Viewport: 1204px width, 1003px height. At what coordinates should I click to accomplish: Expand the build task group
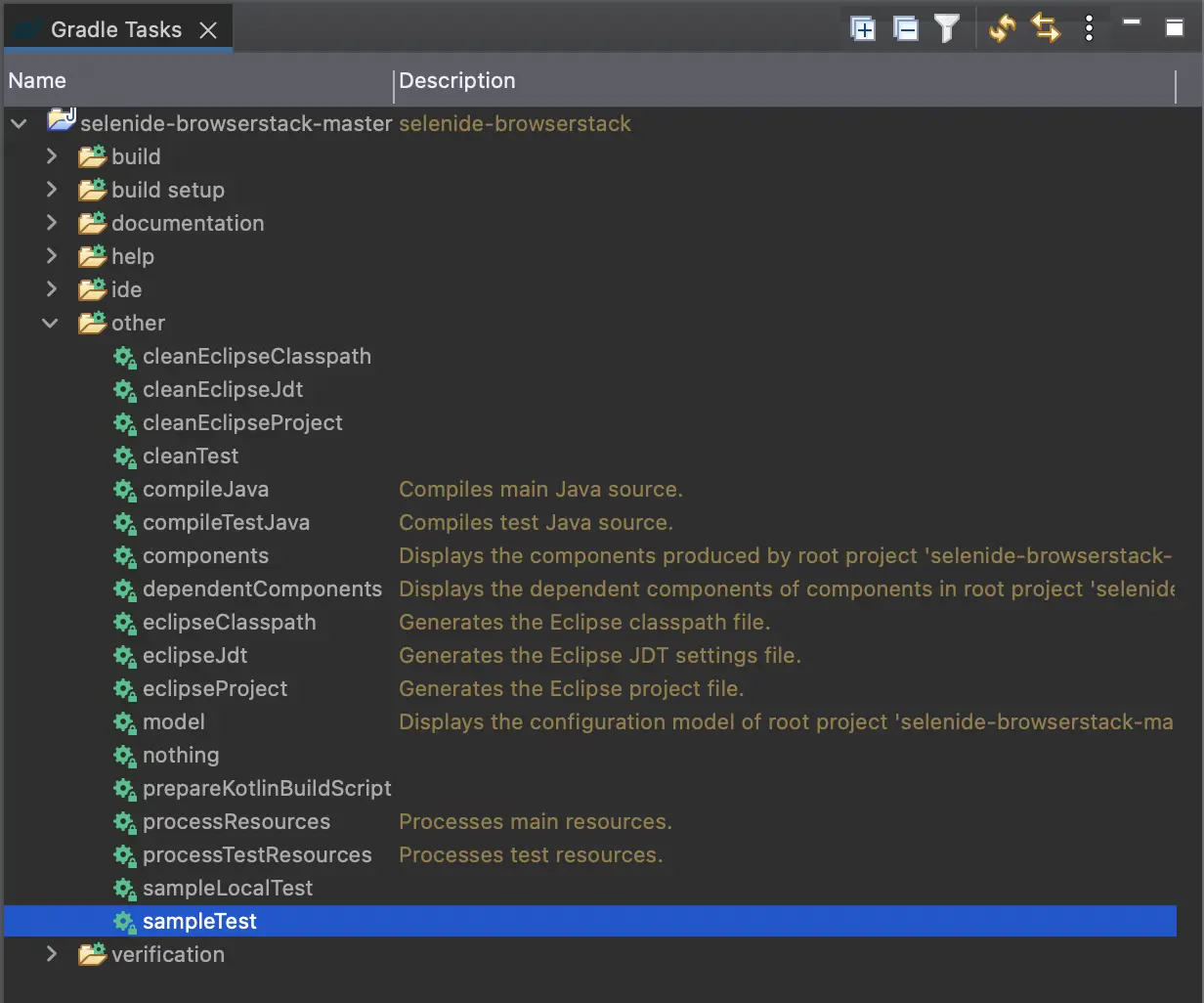[x=52, y=156]
